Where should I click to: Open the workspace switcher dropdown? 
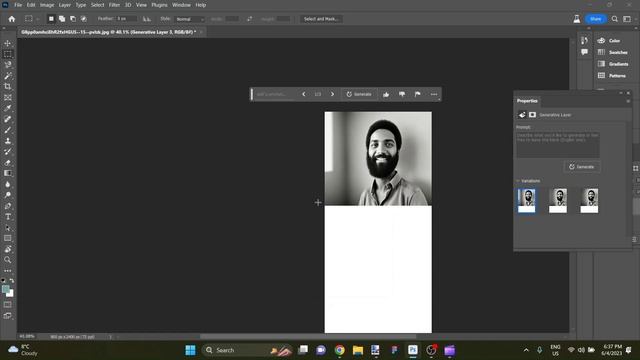click(627, 19)
